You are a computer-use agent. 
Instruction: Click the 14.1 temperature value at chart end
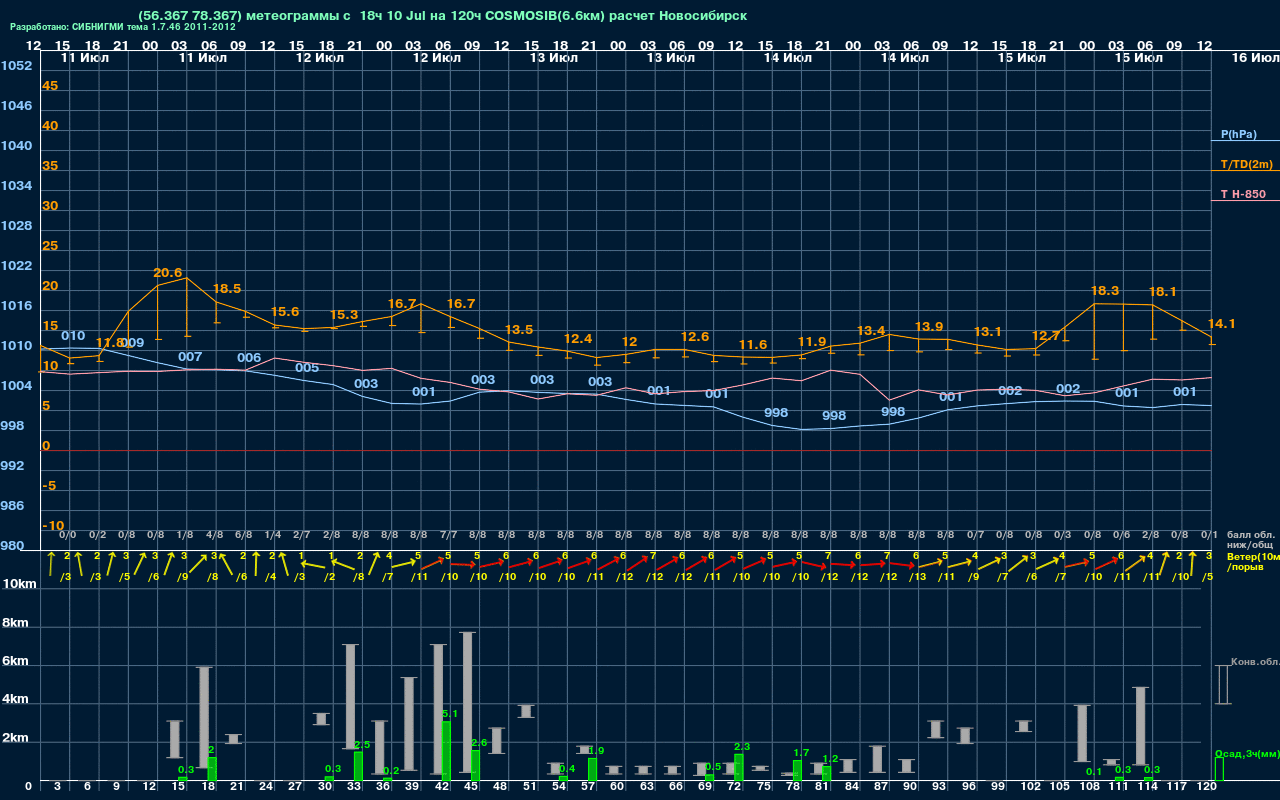pos(1222,324)
